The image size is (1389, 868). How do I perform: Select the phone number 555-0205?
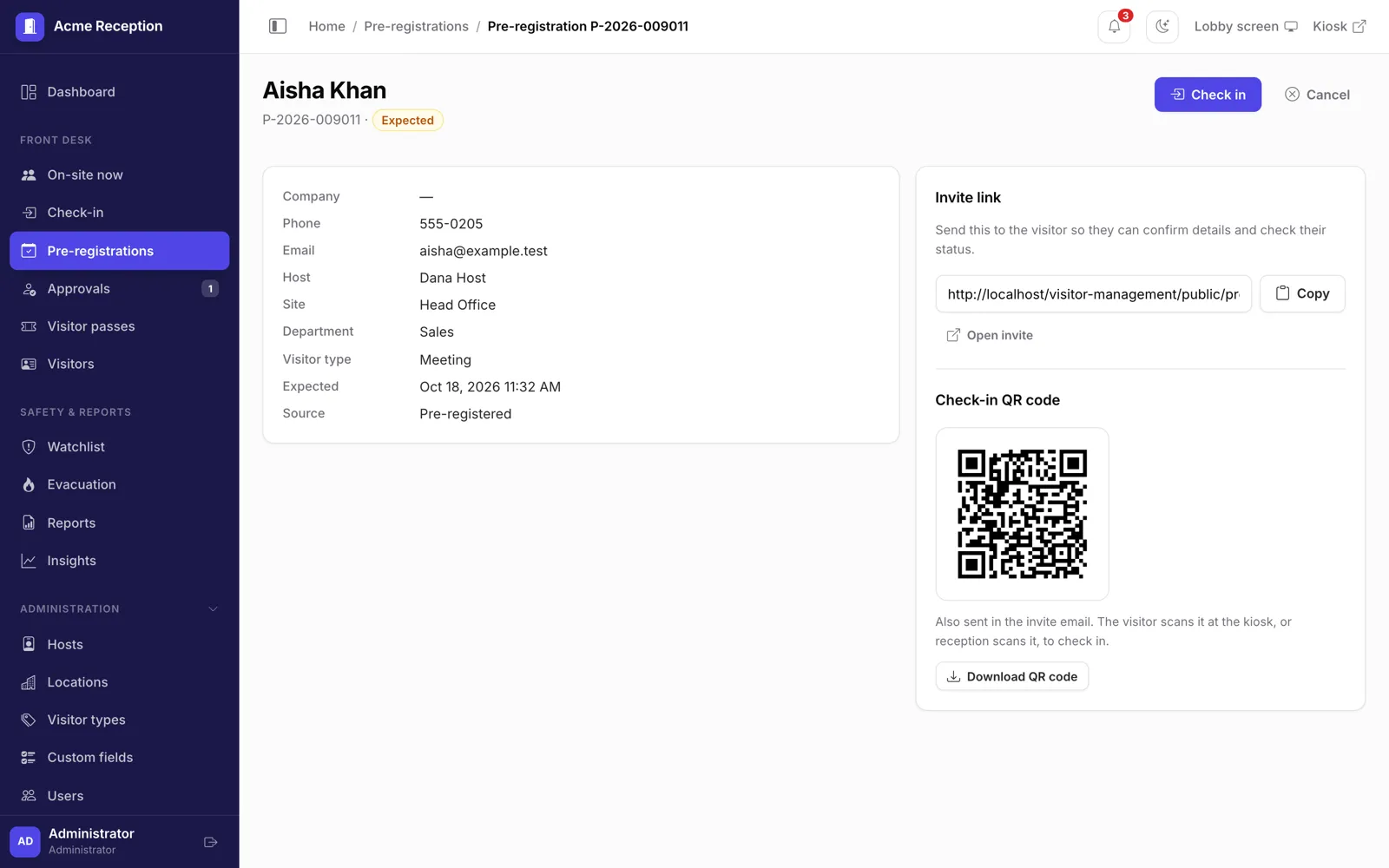point(451,224)
